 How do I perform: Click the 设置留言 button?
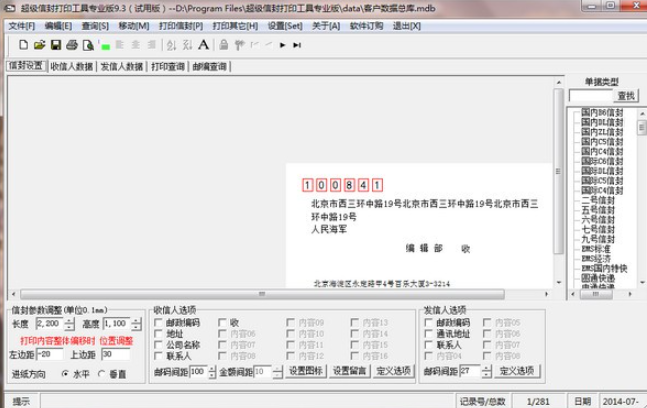click(x=349, y=371)
